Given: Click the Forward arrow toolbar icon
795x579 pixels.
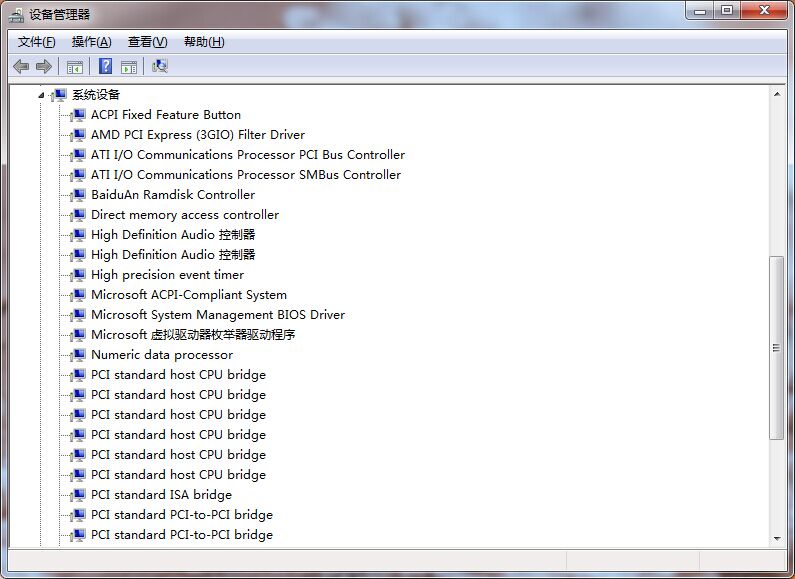Looking at the screenshot, I should (x=43, y=67).
